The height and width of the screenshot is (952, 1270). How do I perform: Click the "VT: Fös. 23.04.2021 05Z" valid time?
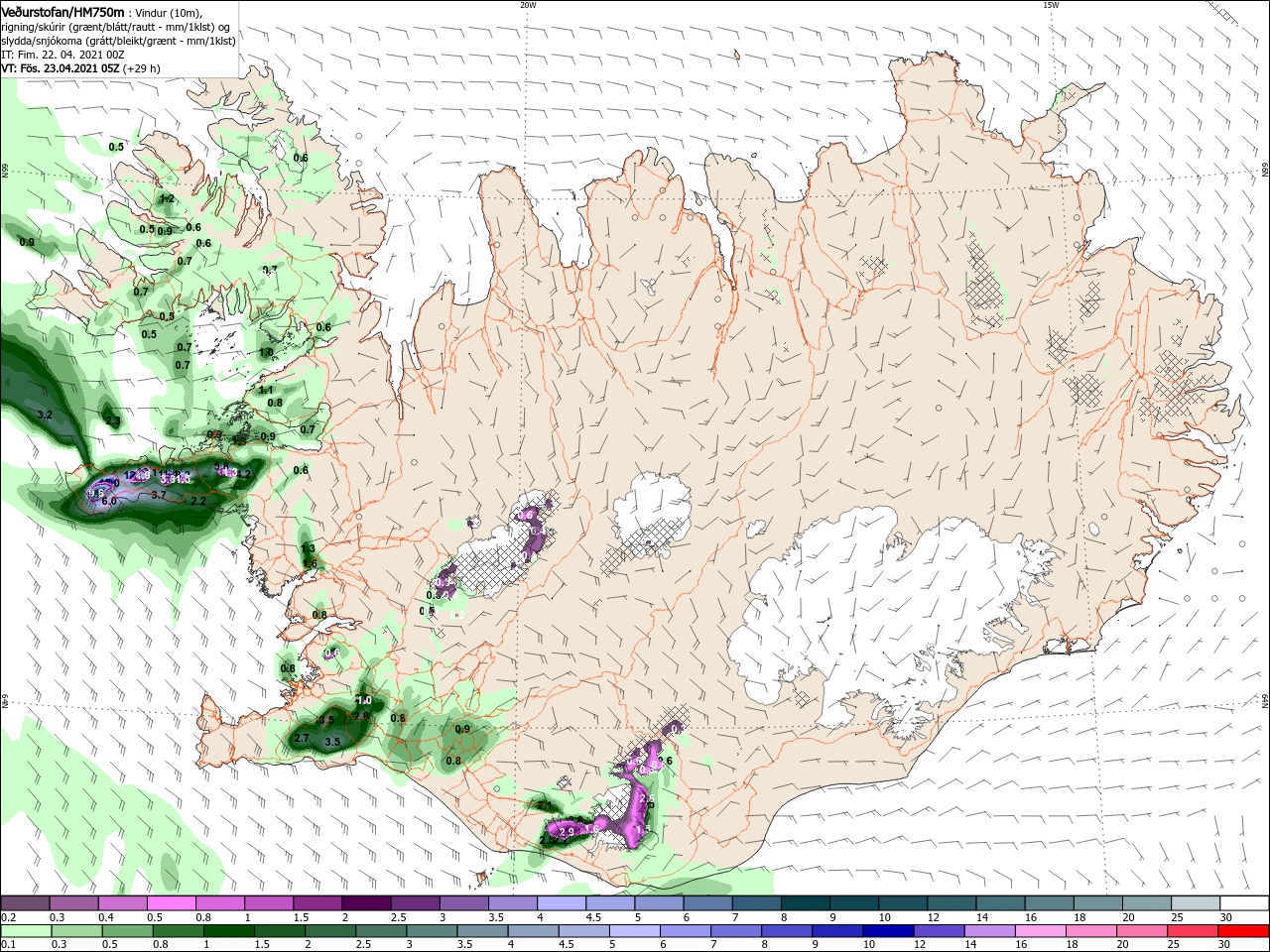tap(61, 68)
